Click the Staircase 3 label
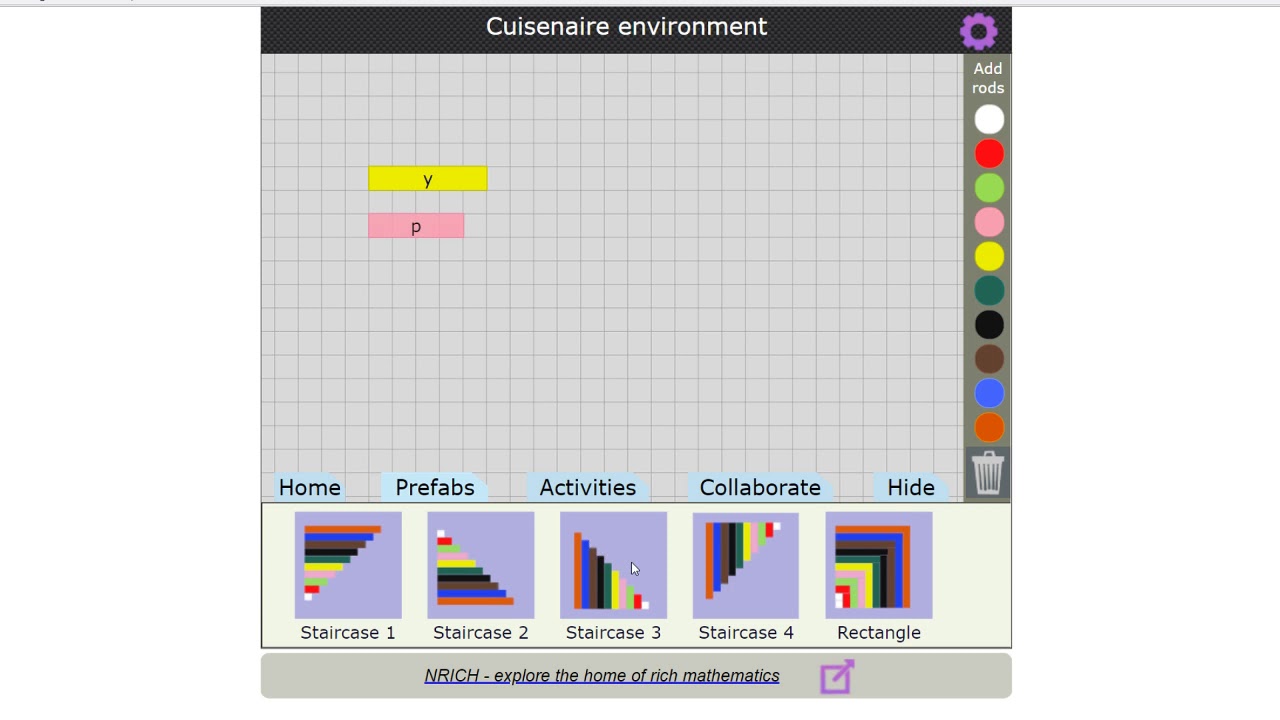Screen dimensions: 1280x720 point(613,632)
